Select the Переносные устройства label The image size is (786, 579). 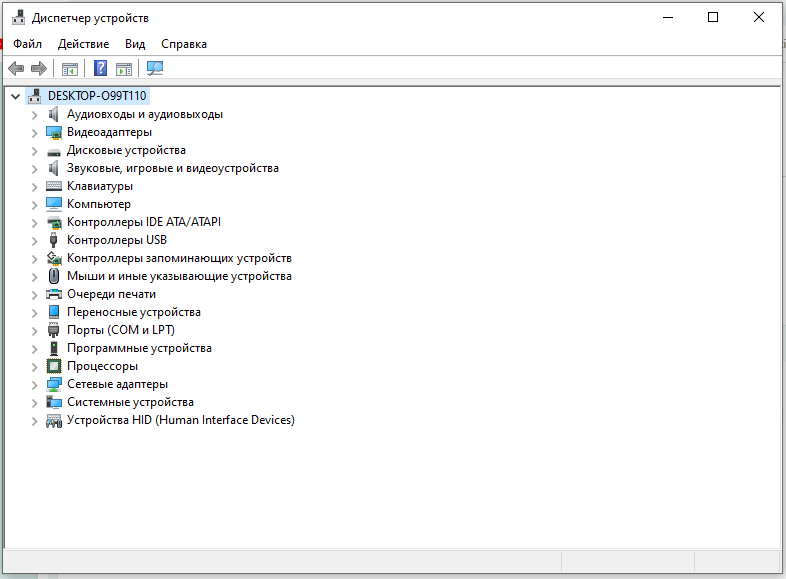(134, 312)
